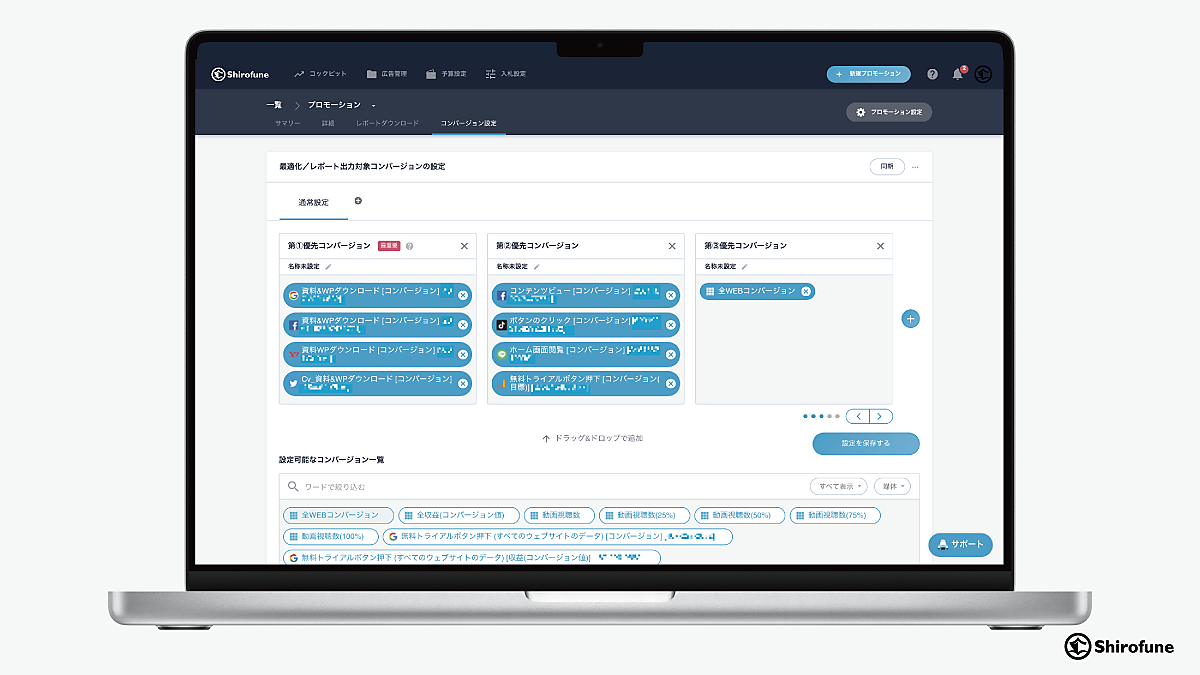Close the 第③優先コンバージョン panel
Image resolution: width=1200 pixels, height=675 pixels.
[880, 246]
